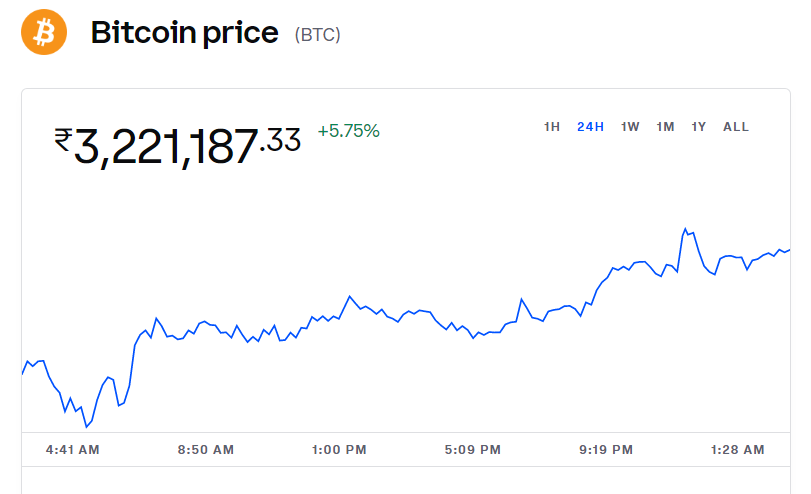Screen dimensions: 811x494
Task: Click the highest peak on the chart line
Action: (685, 229)
